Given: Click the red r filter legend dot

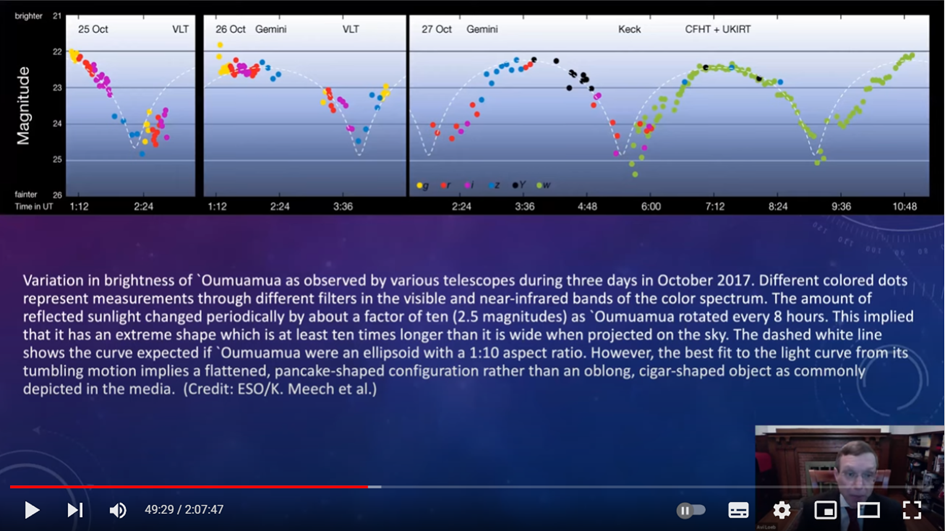Looking at the screenshot, I should click(443, 185).
